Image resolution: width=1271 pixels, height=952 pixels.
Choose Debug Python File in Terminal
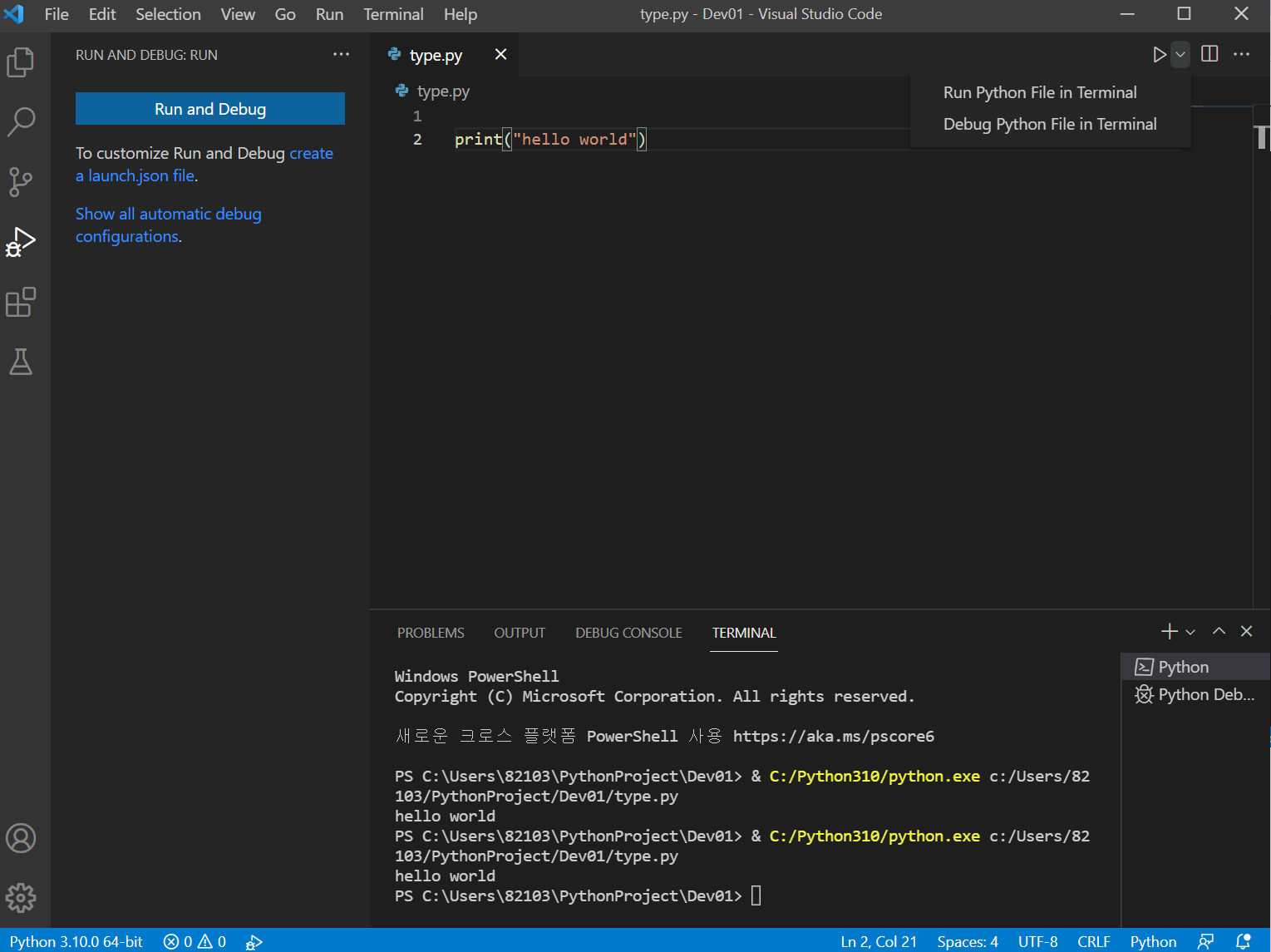pyautogui.click(x=1050, y=124)
